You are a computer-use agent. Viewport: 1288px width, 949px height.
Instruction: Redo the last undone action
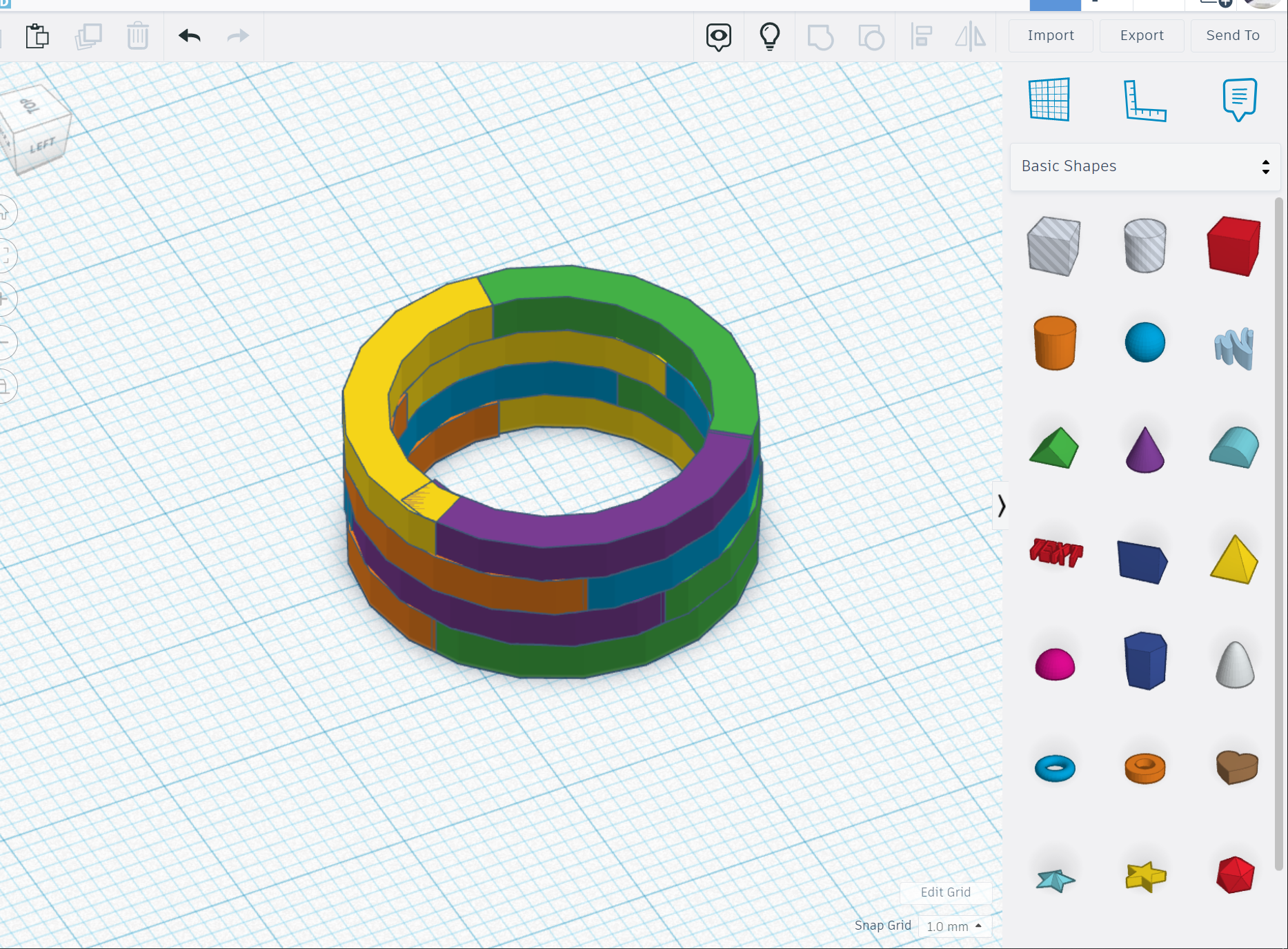238,35
